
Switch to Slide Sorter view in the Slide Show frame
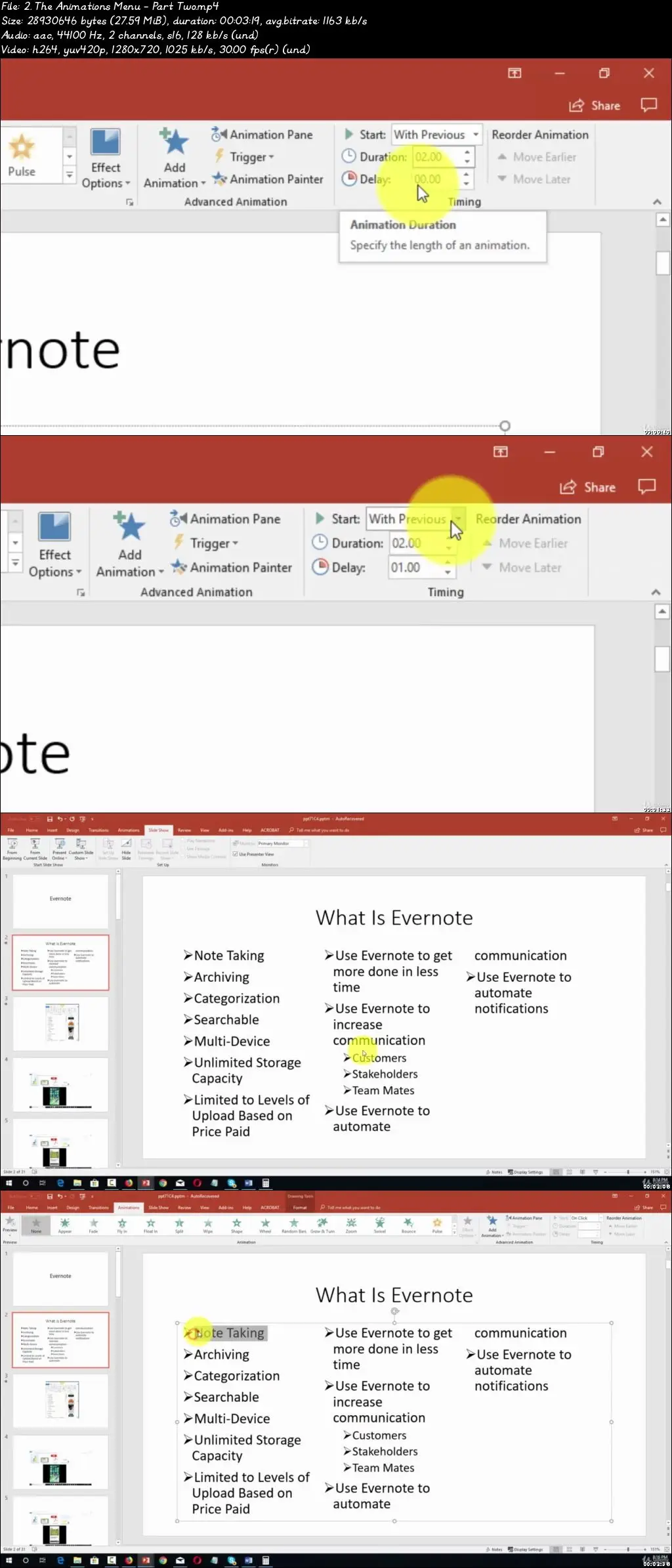coord(569,1172)
